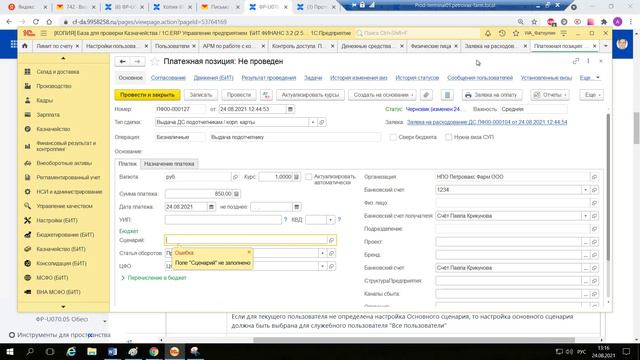Image resolution: width=640 pixels, height=360 pixels.
Task: Open the Сценарий field lookup icon
Action: click(x=331, y=240)
